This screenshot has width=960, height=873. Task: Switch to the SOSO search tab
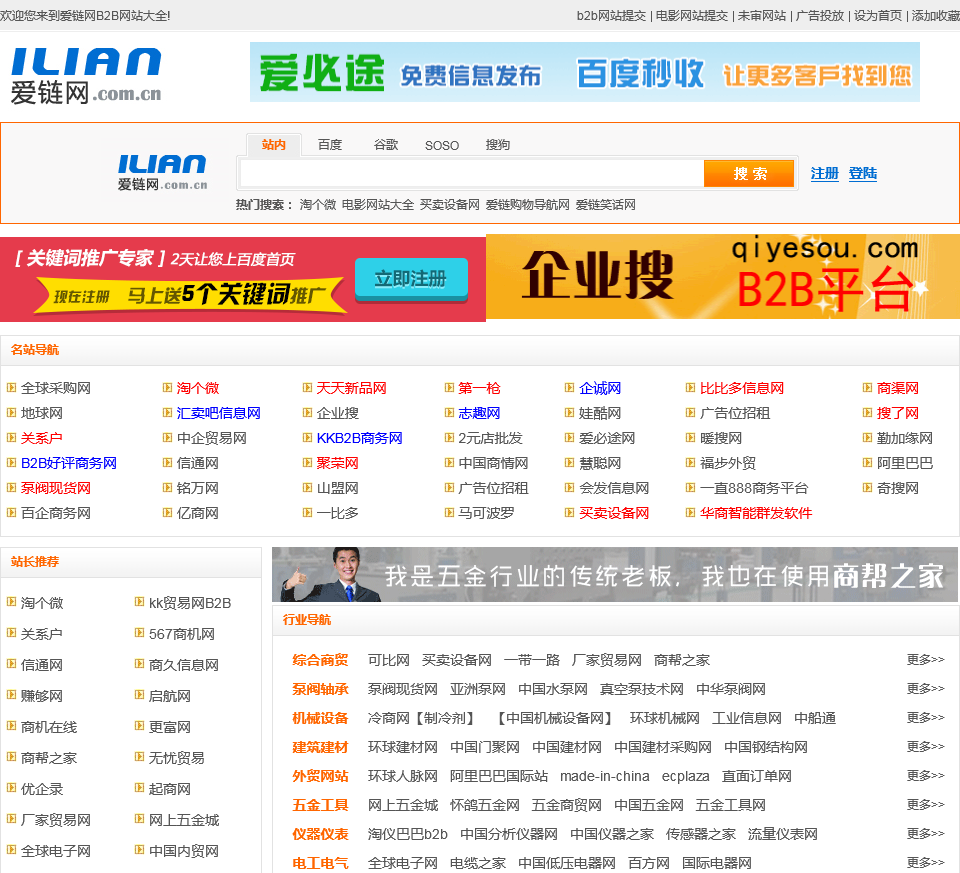(x=441, y=146)
